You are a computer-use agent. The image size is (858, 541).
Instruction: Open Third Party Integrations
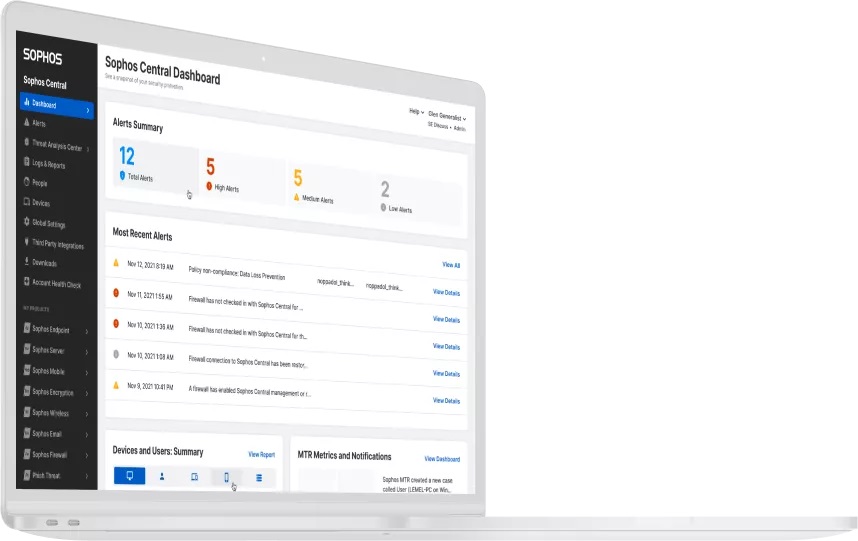(57, 245)
